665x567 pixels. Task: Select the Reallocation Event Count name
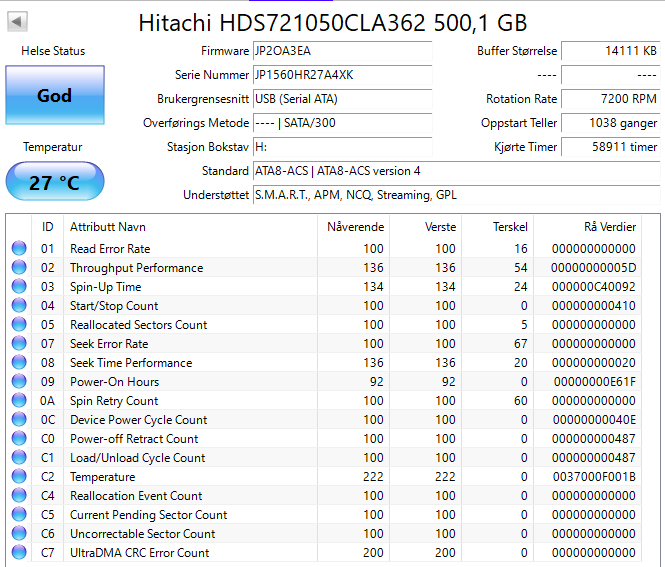[x=136, y=495]
